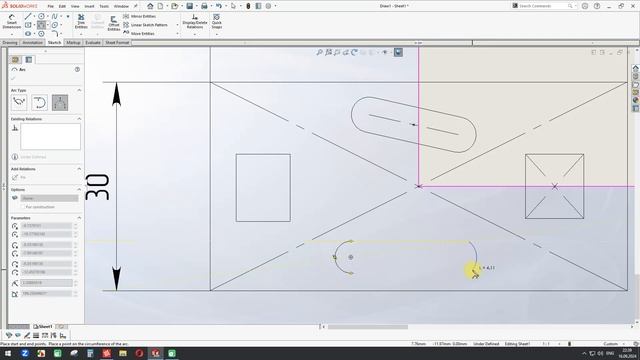
Task: Click the New document icon
Action: (160, 6)
